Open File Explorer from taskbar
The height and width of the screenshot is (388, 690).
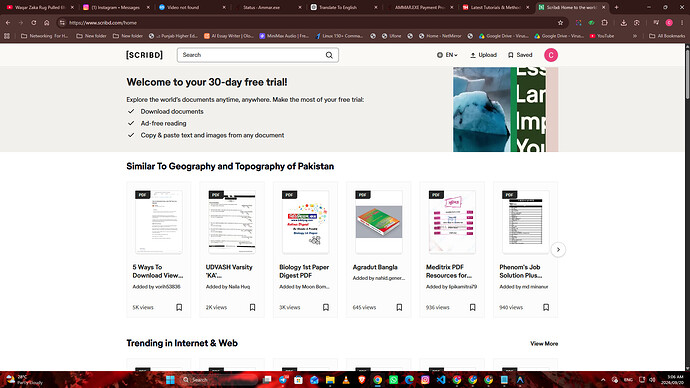tap(330, 380)
